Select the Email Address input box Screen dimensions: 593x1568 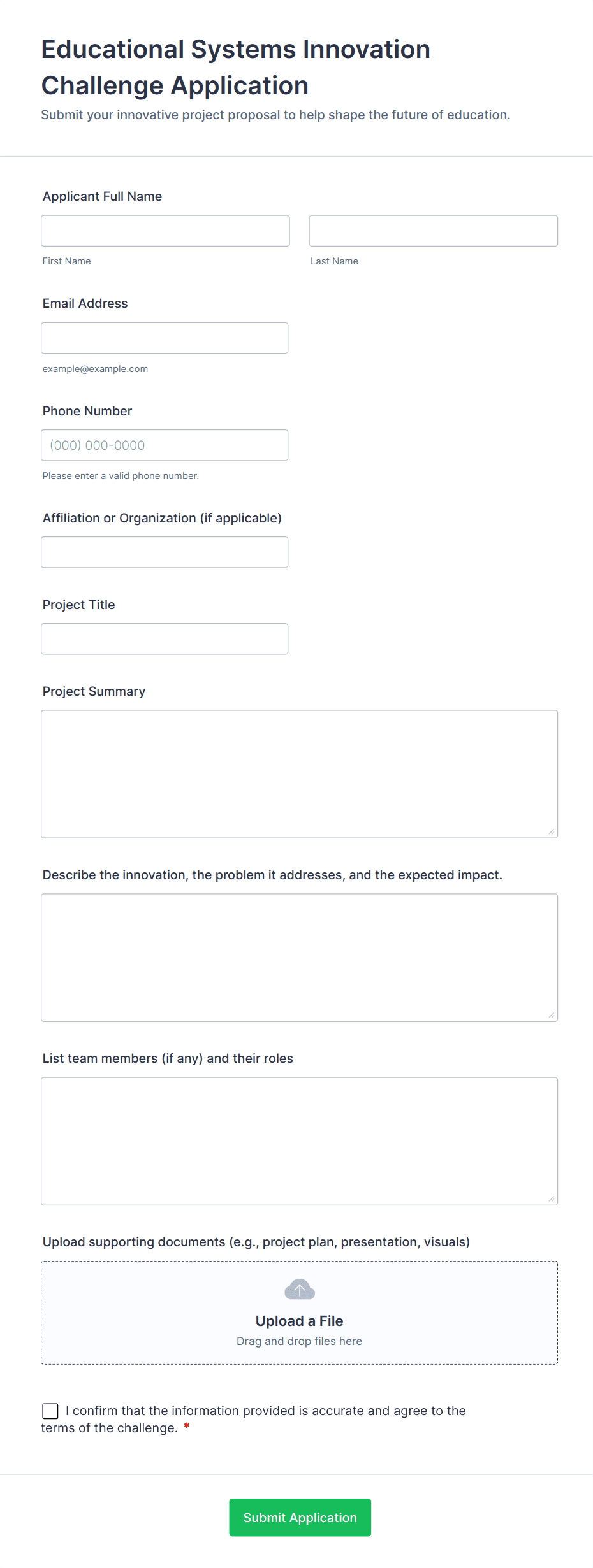click(165, 338)
